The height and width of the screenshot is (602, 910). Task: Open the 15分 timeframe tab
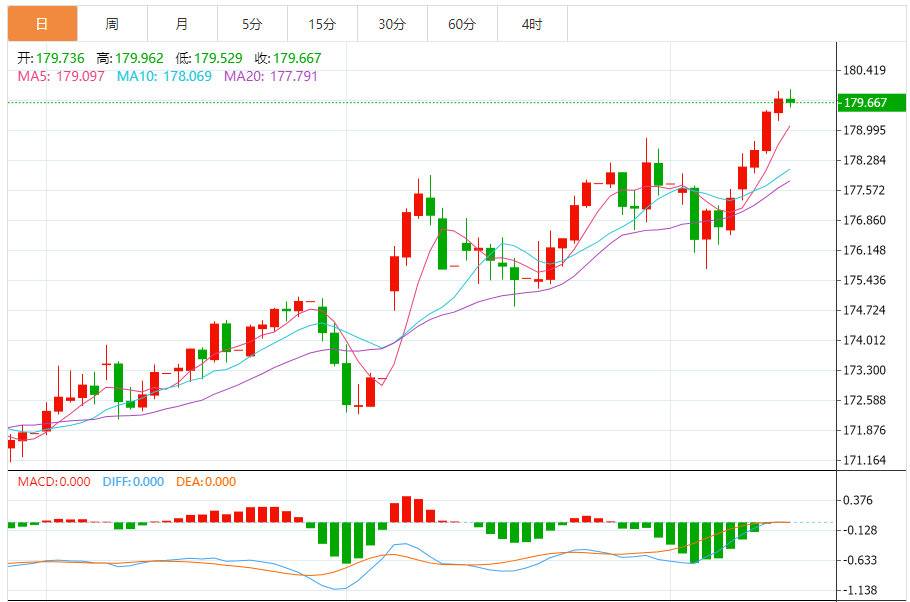point(322,24)
